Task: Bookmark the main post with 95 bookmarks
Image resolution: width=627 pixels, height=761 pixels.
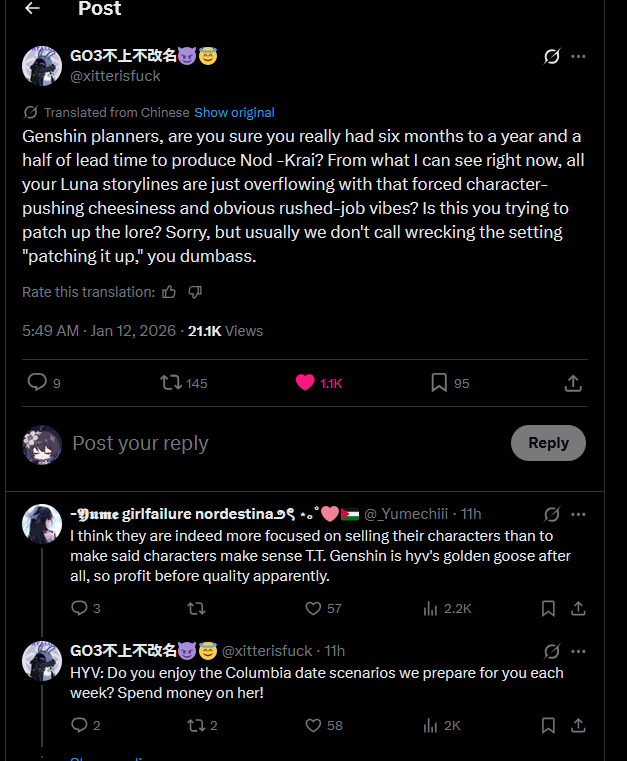Action: [450, 382]
